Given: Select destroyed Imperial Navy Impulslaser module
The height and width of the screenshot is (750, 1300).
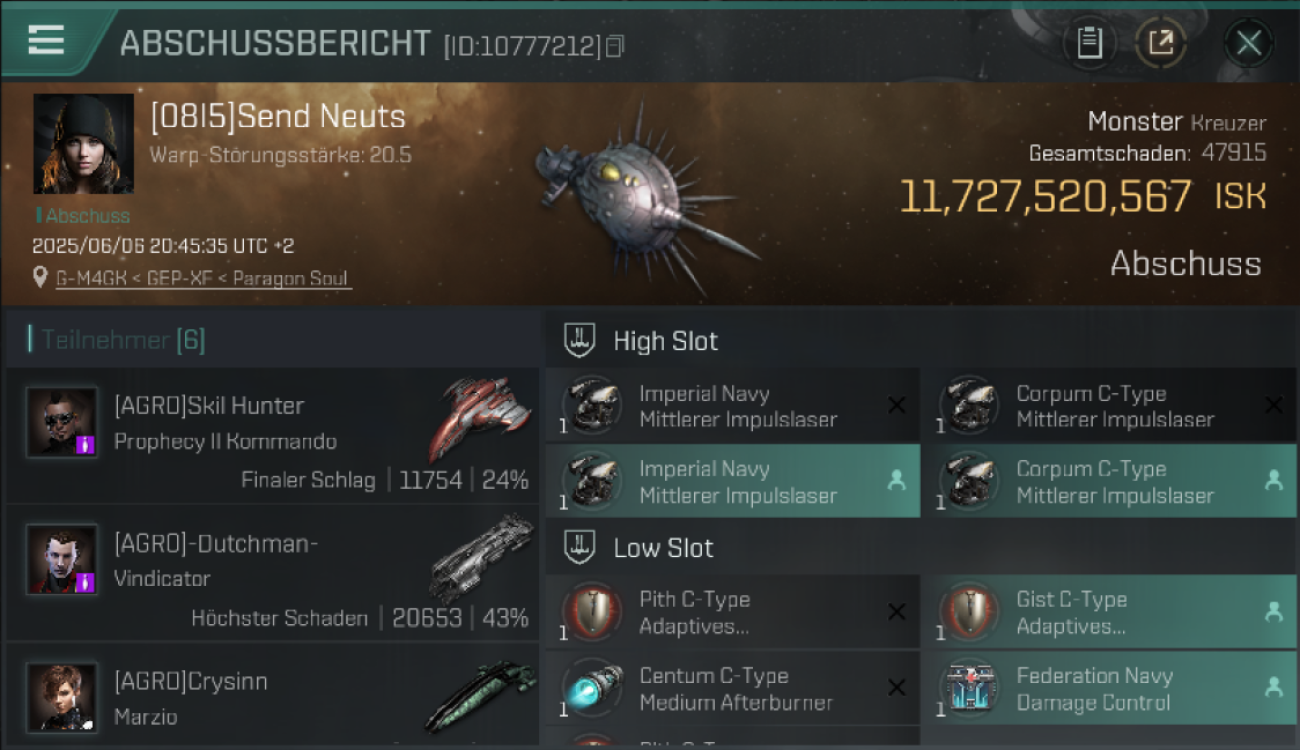Looking at the screenshot, I should [733, 406].
